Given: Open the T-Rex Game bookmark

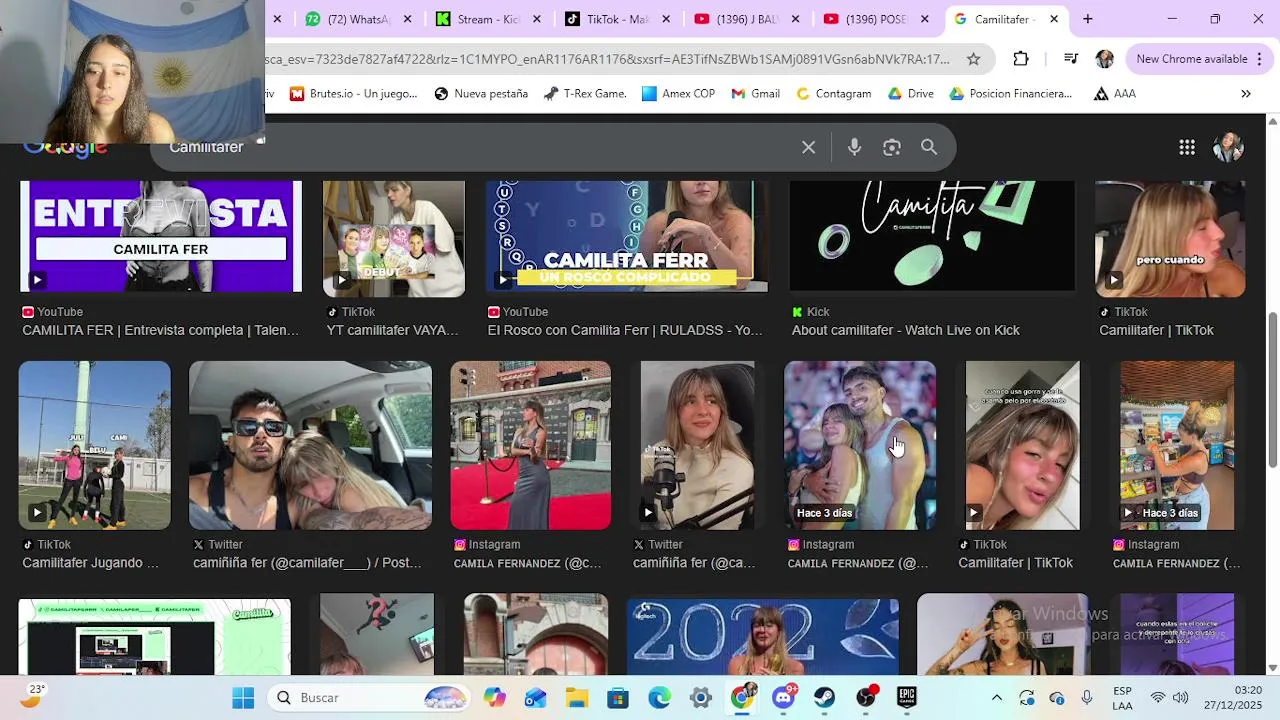Looking at the screenshot, I should coord(585,94).
